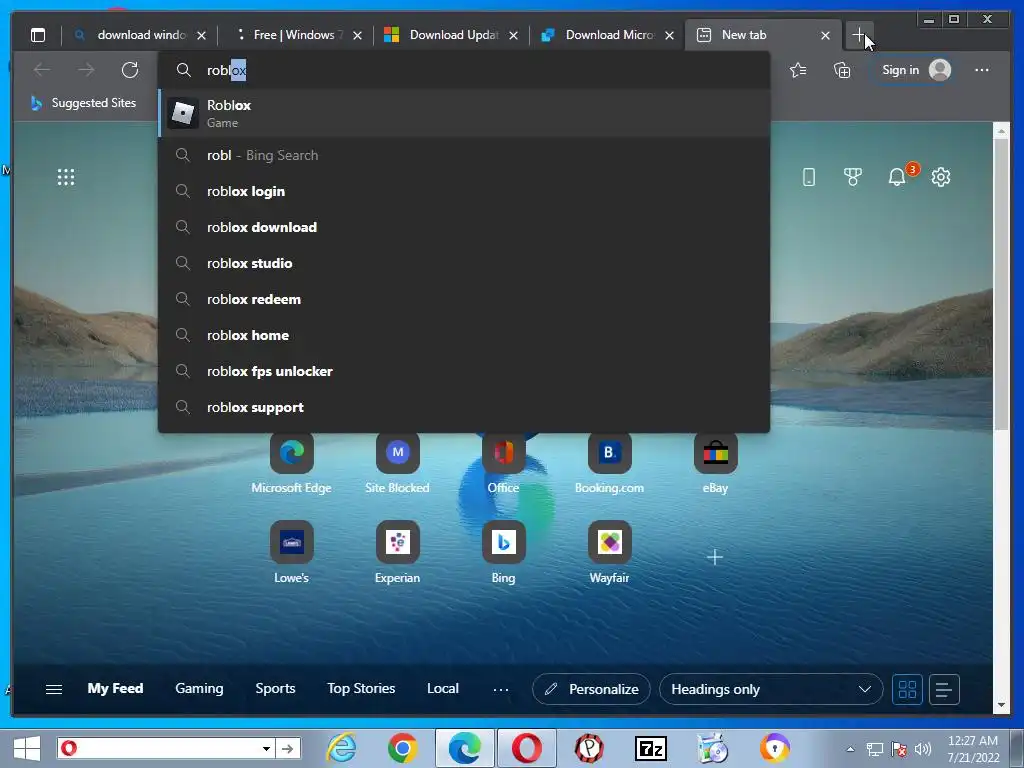
Task: Choose 'roblox redeem' suggestion
Action: click(464, 299)
